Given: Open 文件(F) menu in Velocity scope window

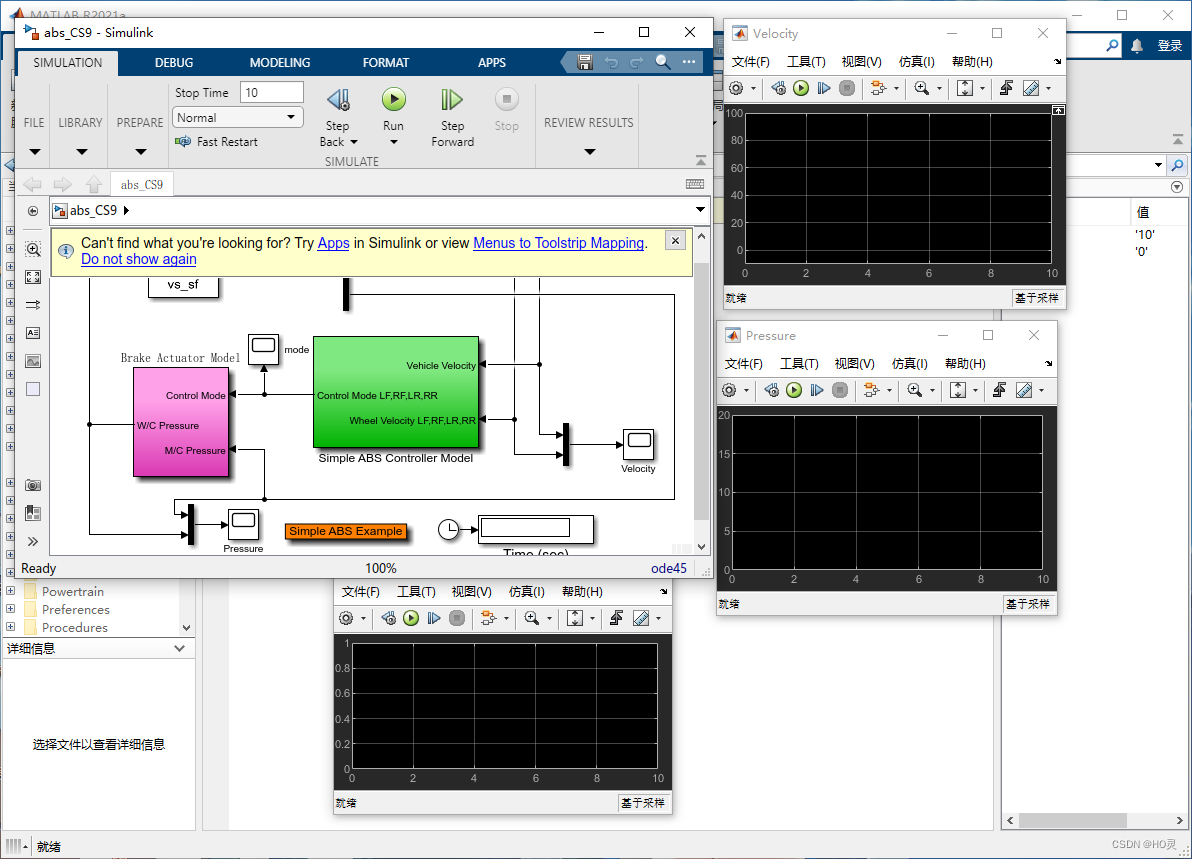Looking at the screenshot, I should [x=750, y=62].
